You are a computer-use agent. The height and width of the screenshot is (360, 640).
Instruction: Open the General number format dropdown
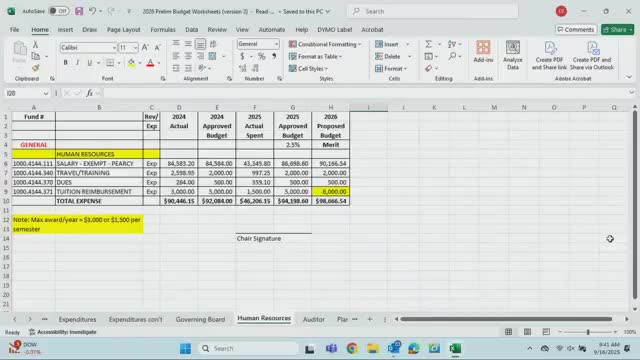point(276,44)
